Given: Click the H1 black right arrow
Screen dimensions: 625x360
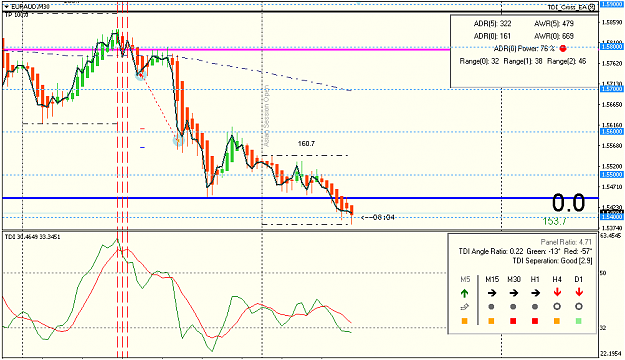Looking at the screenshot, I should pos(535,293).
